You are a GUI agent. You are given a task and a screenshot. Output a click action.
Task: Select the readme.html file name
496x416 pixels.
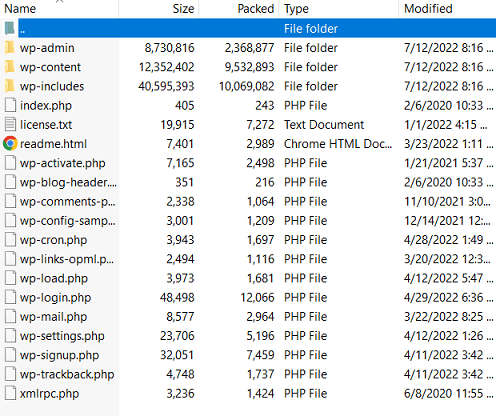pos(53,144)
